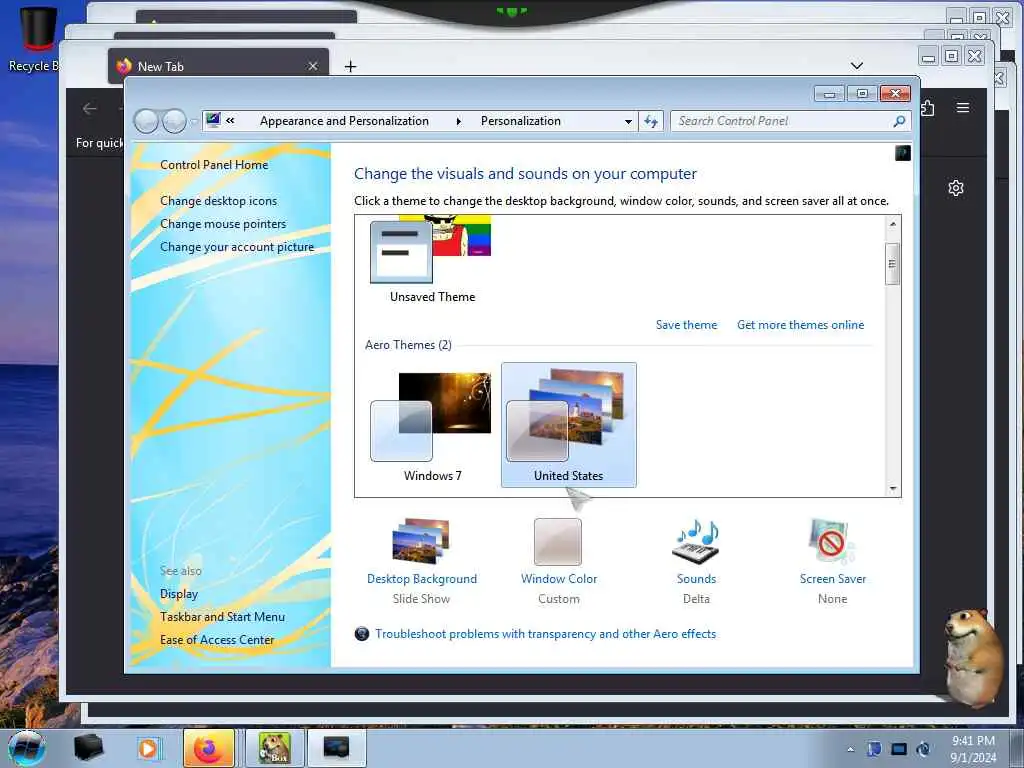Select the United States Aero theme

568,425
